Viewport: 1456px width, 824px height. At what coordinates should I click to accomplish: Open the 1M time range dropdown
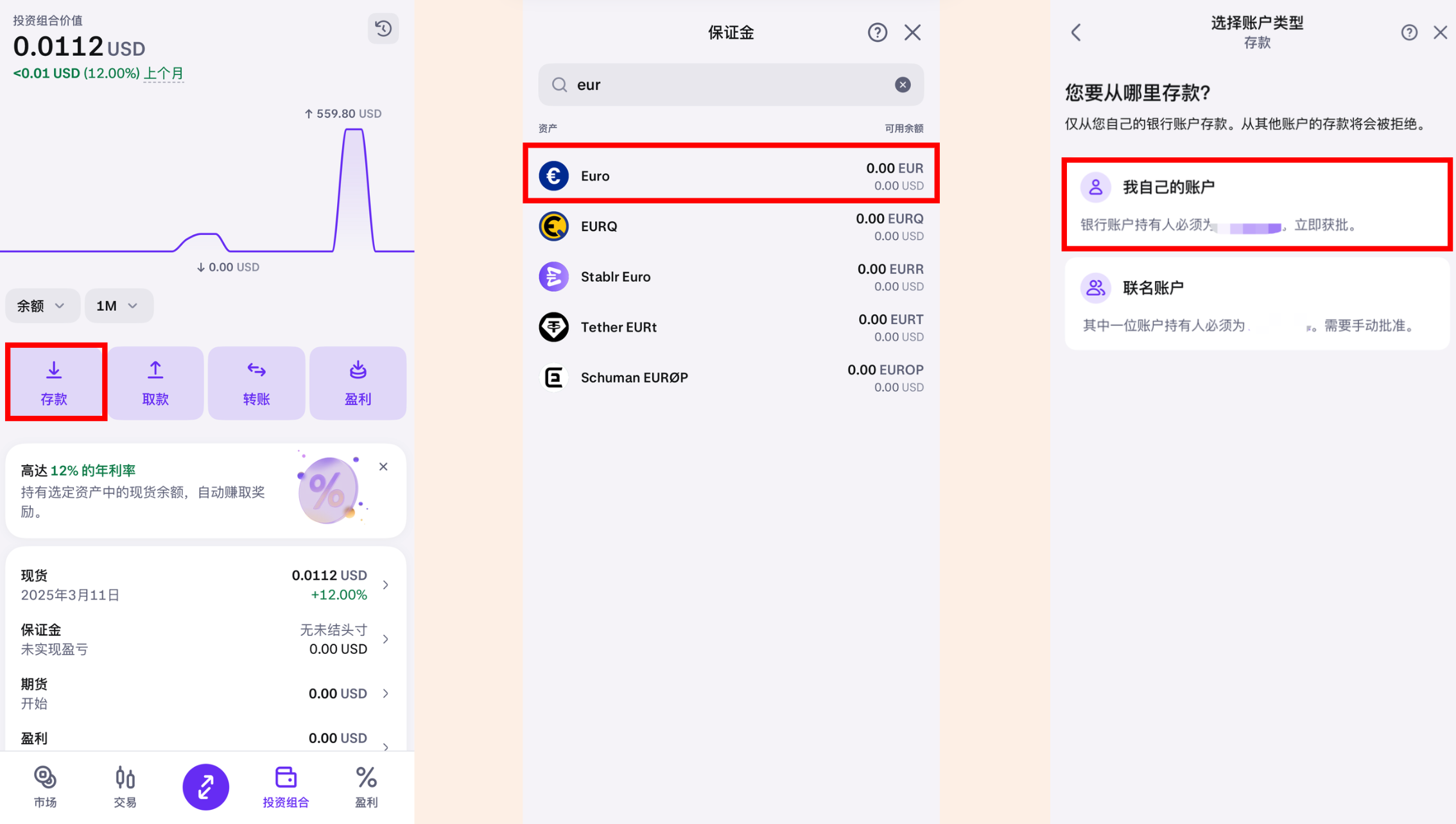pyautogui.click(x=118, y=305)
